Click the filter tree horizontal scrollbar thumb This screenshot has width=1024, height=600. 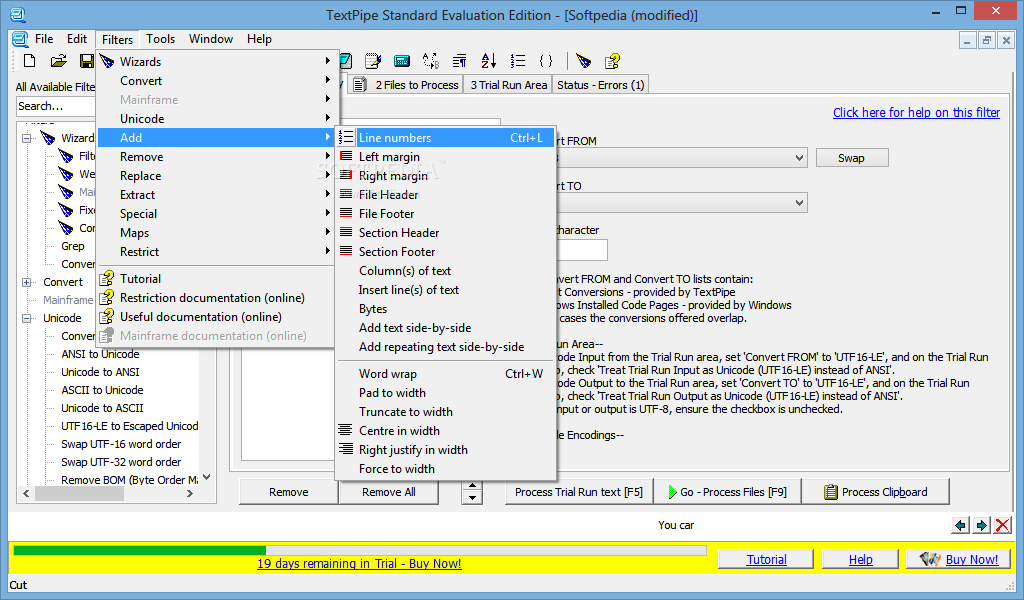pos(79,494)
